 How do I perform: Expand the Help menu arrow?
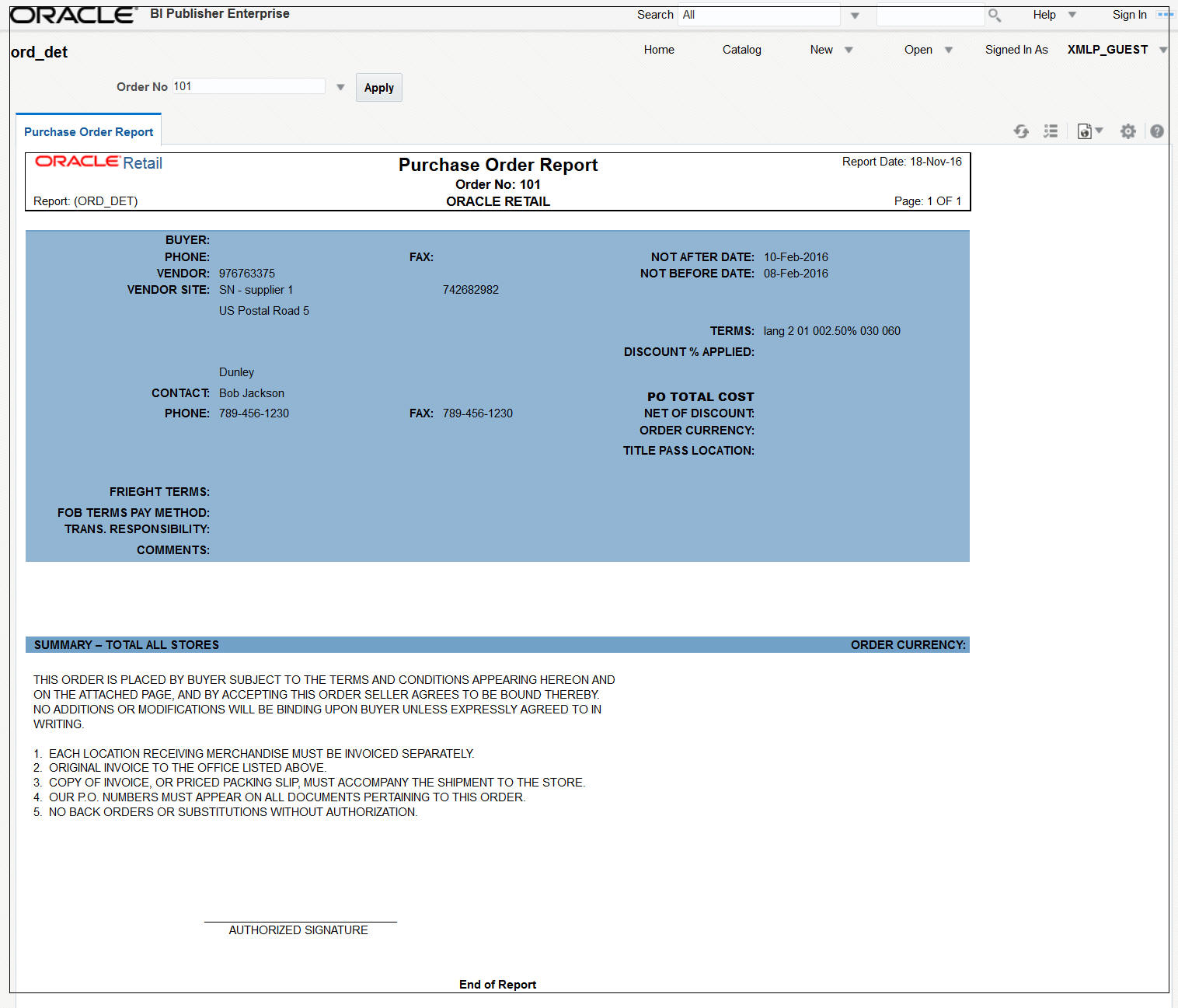click(x=1072, y=15)
